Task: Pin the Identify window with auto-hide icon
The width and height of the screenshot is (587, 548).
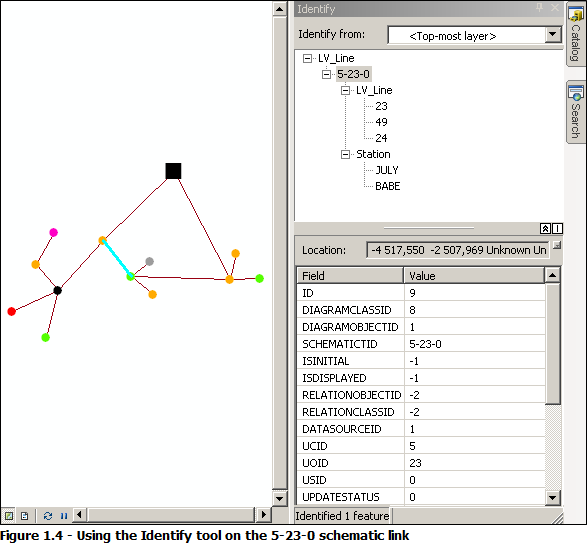Action: 539,7
